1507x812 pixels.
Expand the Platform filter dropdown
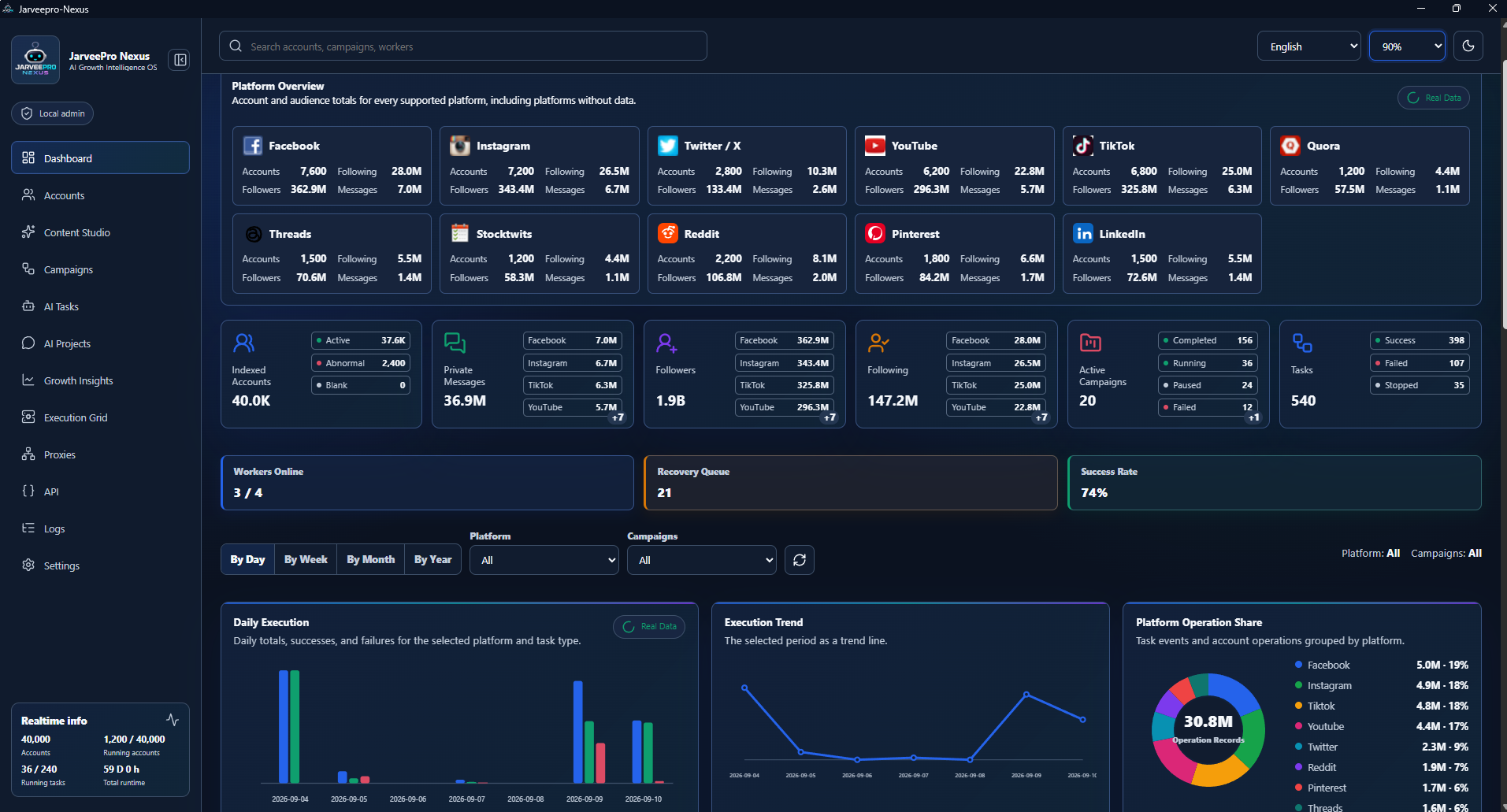pos(544,560)
